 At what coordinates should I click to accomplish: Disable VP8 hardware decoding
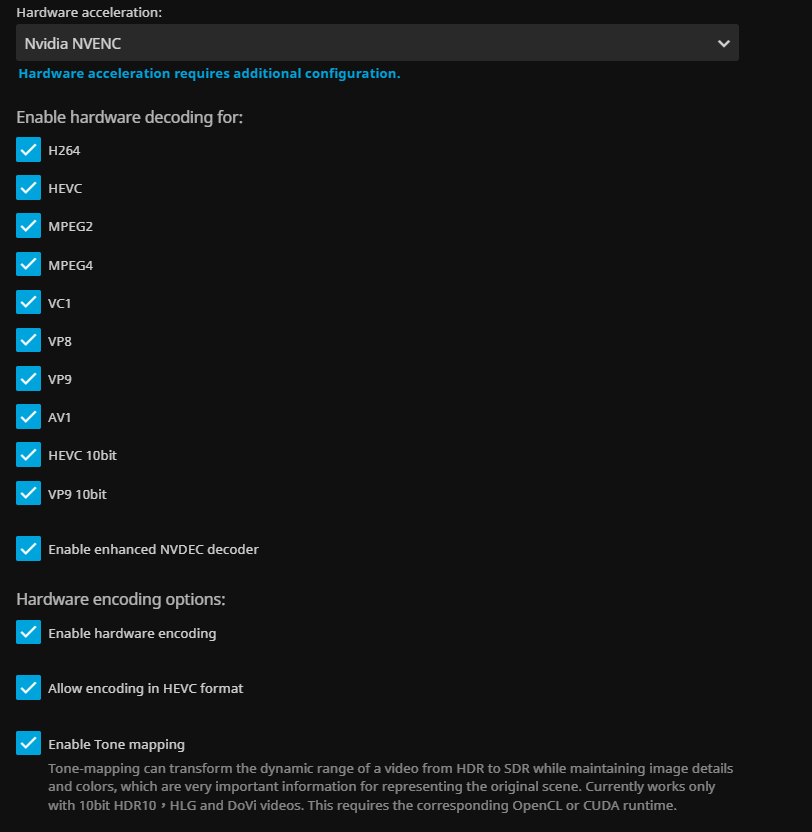point(29,341)
